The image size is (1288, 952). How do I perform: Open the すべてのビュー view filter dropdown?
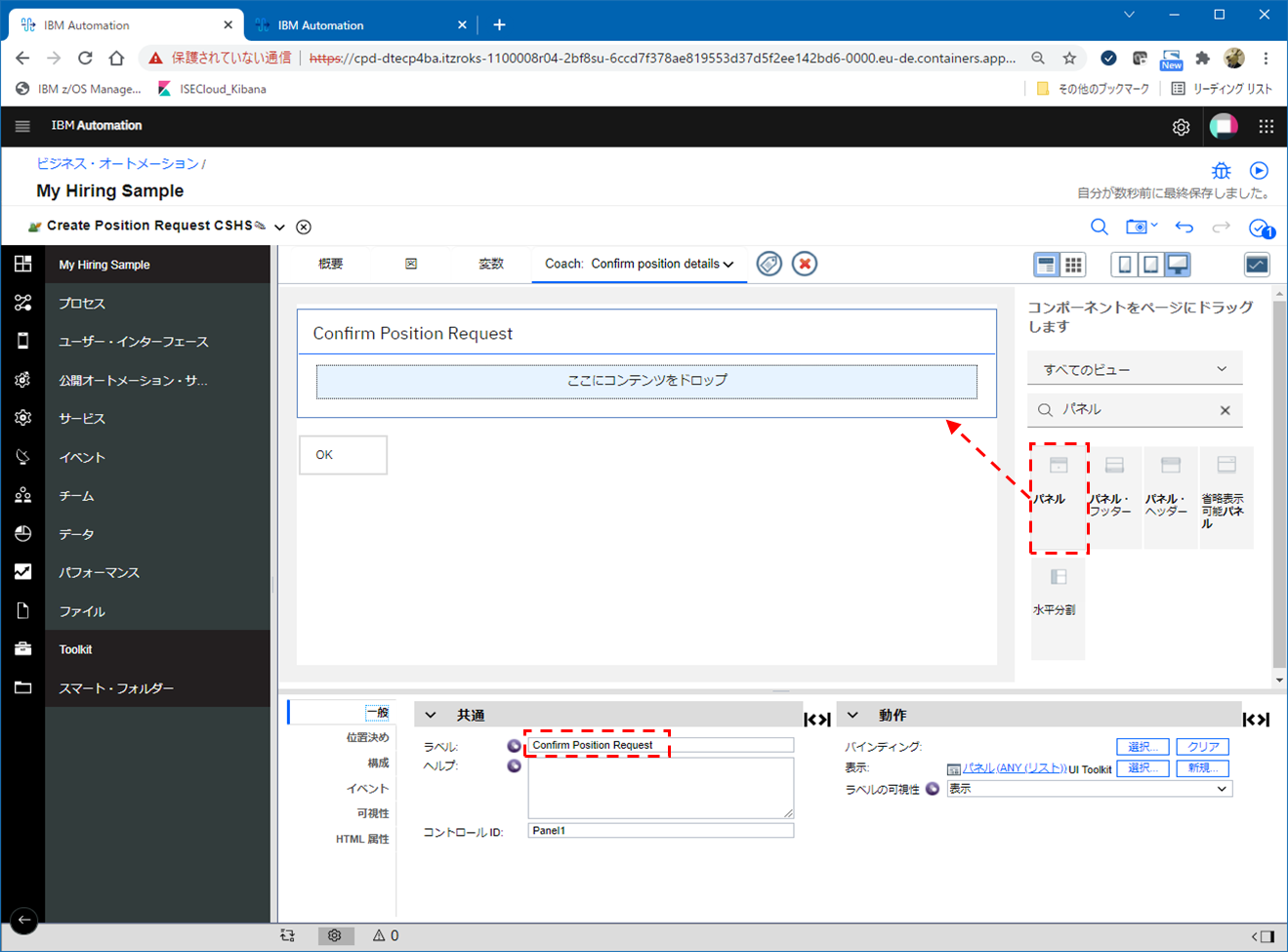[1135, 369]
